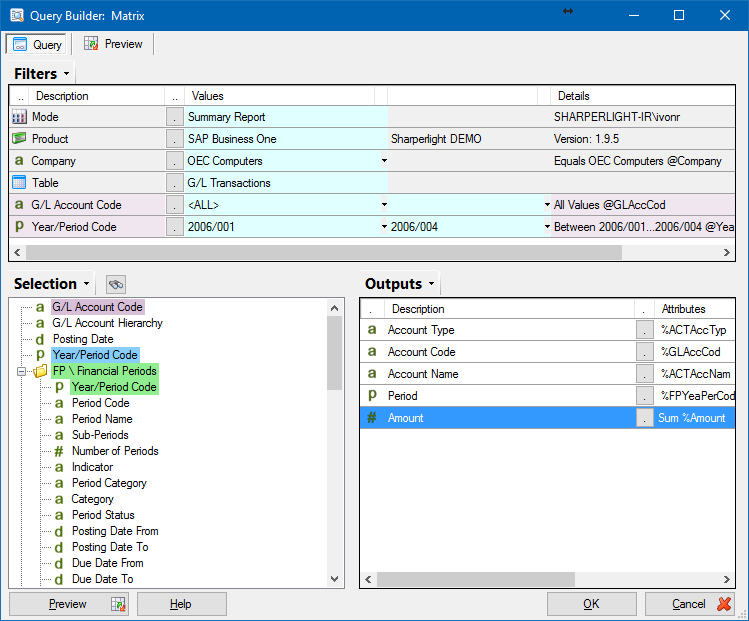749x621 pixels.
Task: Open the second value dropdown for G/L Account Code
Action: point(547,205)
